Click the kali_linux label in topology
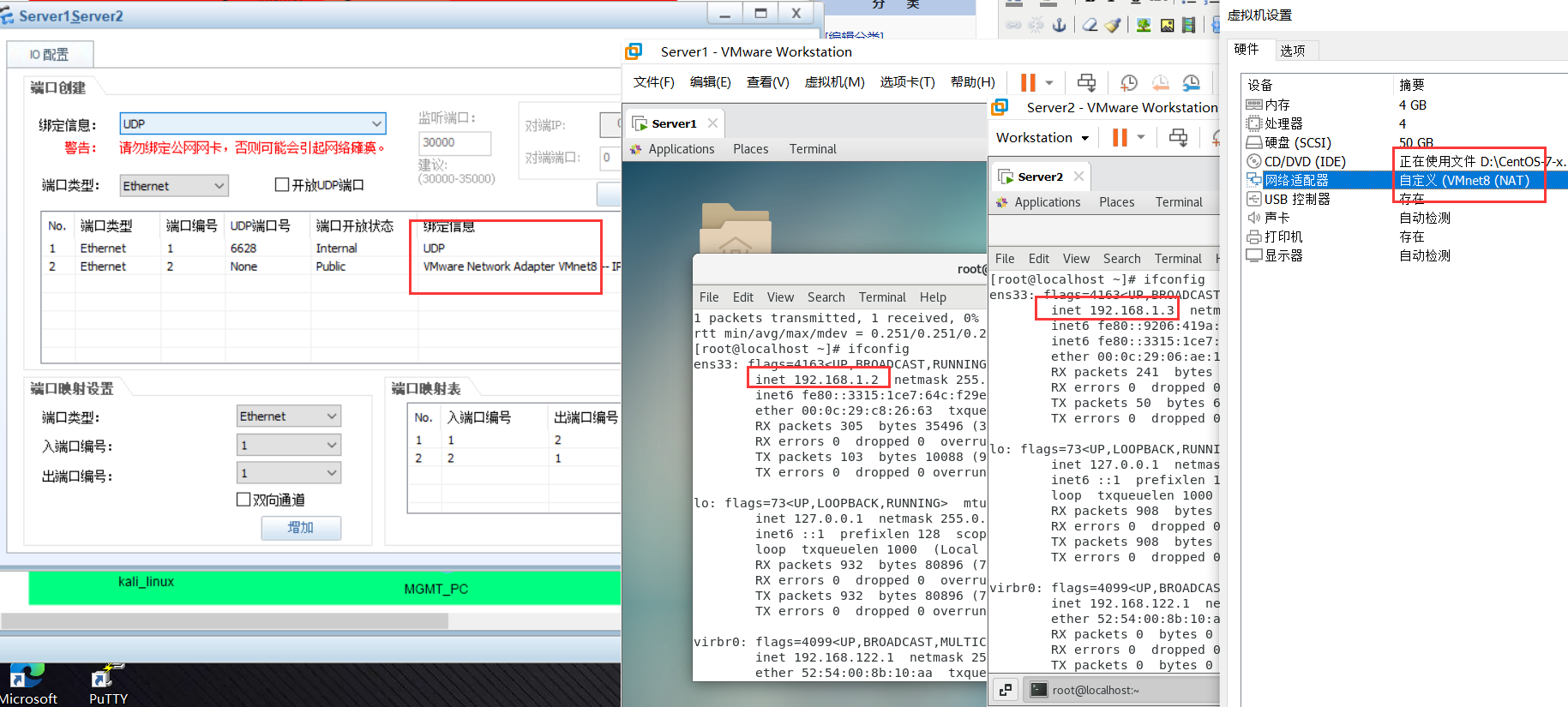This screenshot has height=707, width=1568. coord(146,582)
